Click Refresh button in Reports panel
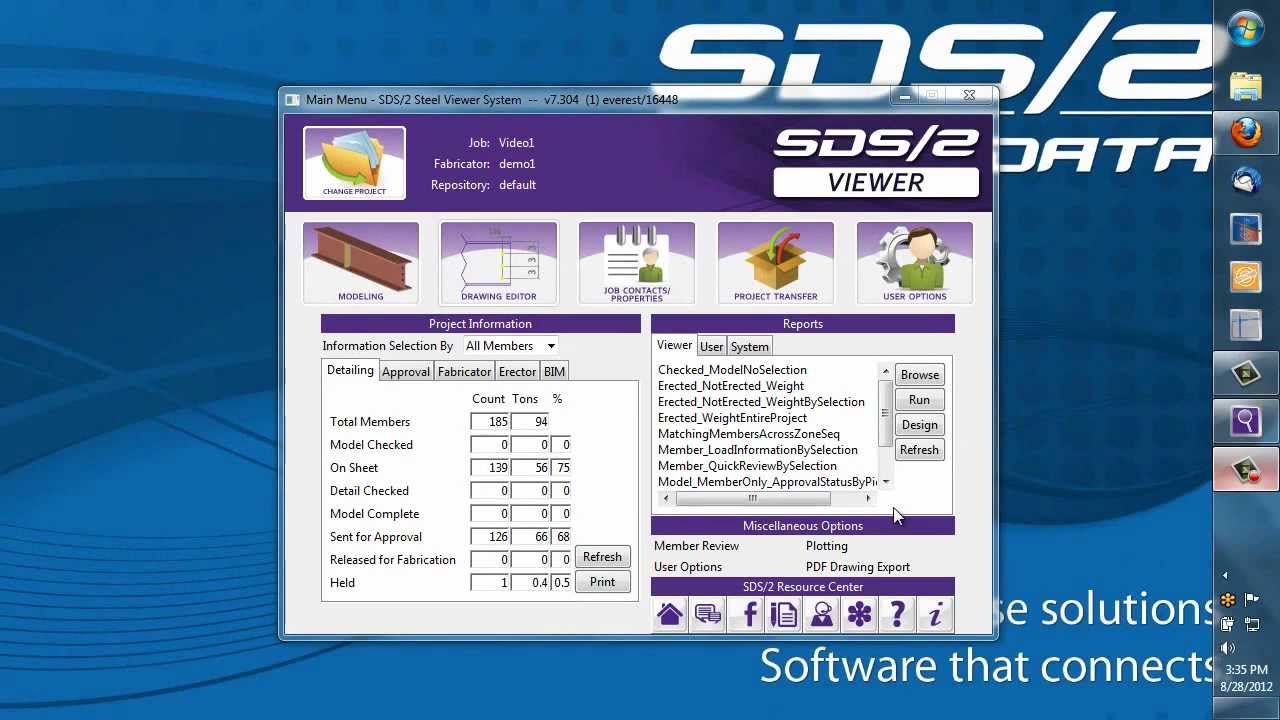The width and height of the screenshot is (1280, 720). click(919, 450)
